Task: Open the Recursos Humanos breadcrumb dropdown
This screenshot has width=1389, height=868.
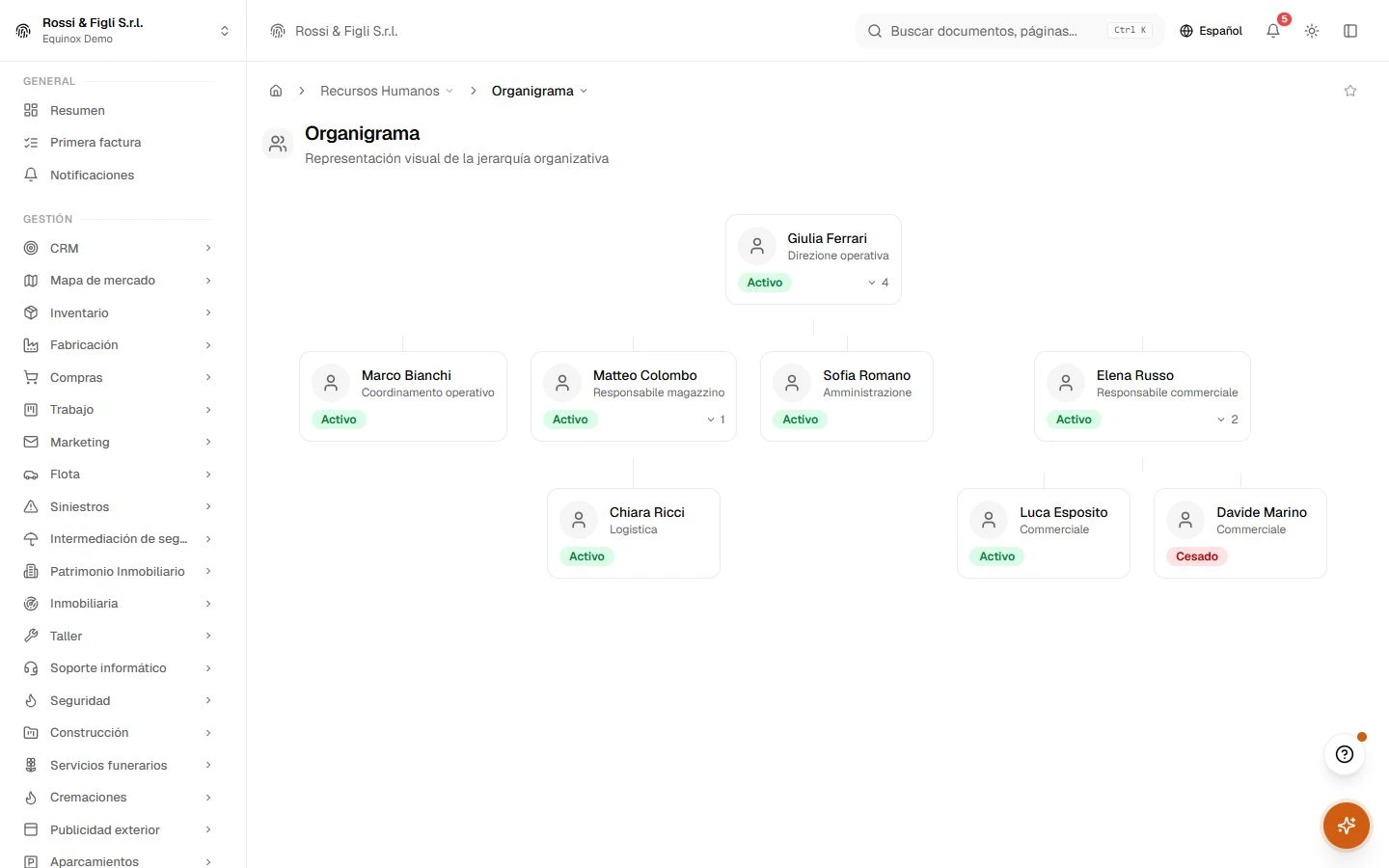Action: point(387,91)
